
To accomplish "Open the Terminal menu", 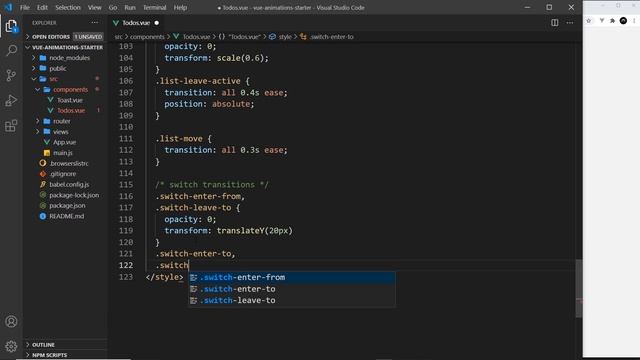I will point(154,7).
